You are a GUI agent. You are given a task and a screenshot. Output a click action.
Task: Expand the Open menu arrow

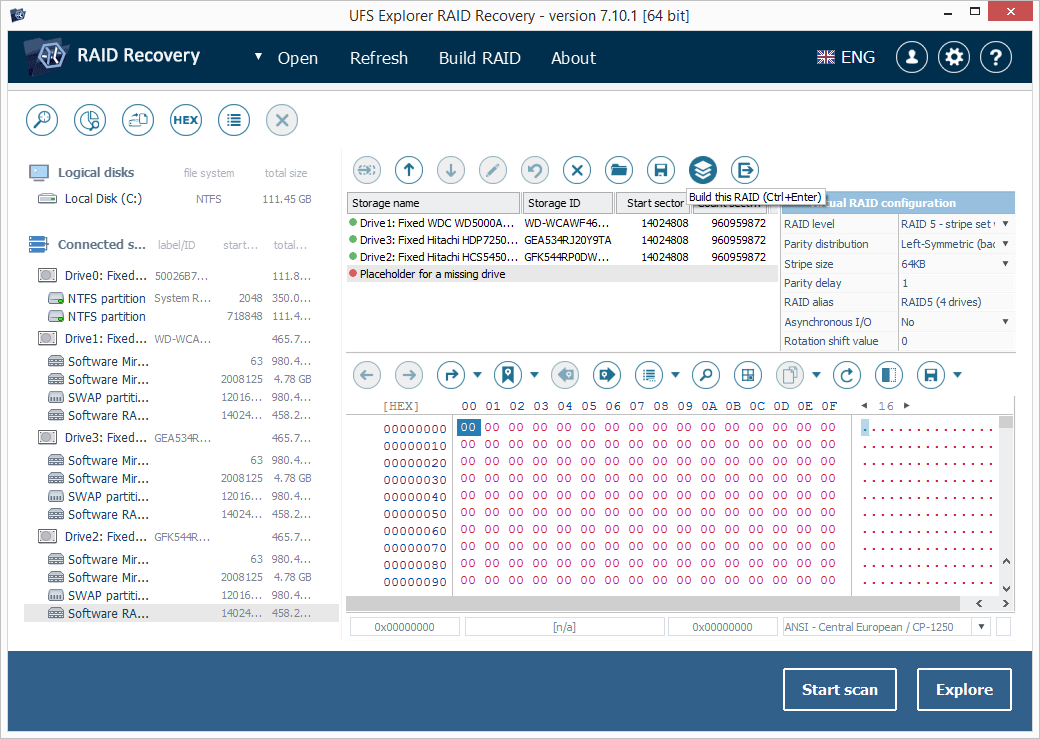point(258,57)
